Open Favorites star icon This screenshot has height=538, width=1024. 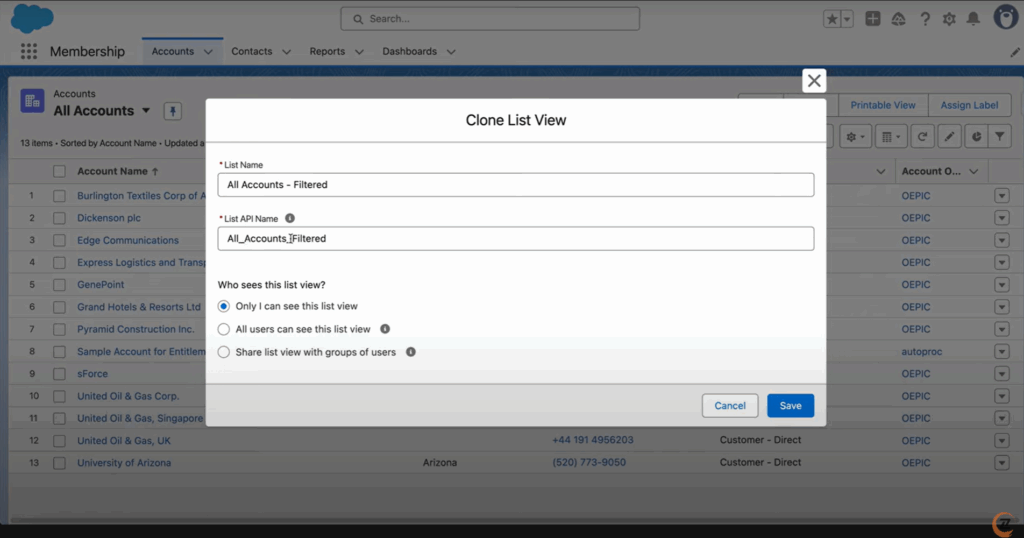pos(832,19)
